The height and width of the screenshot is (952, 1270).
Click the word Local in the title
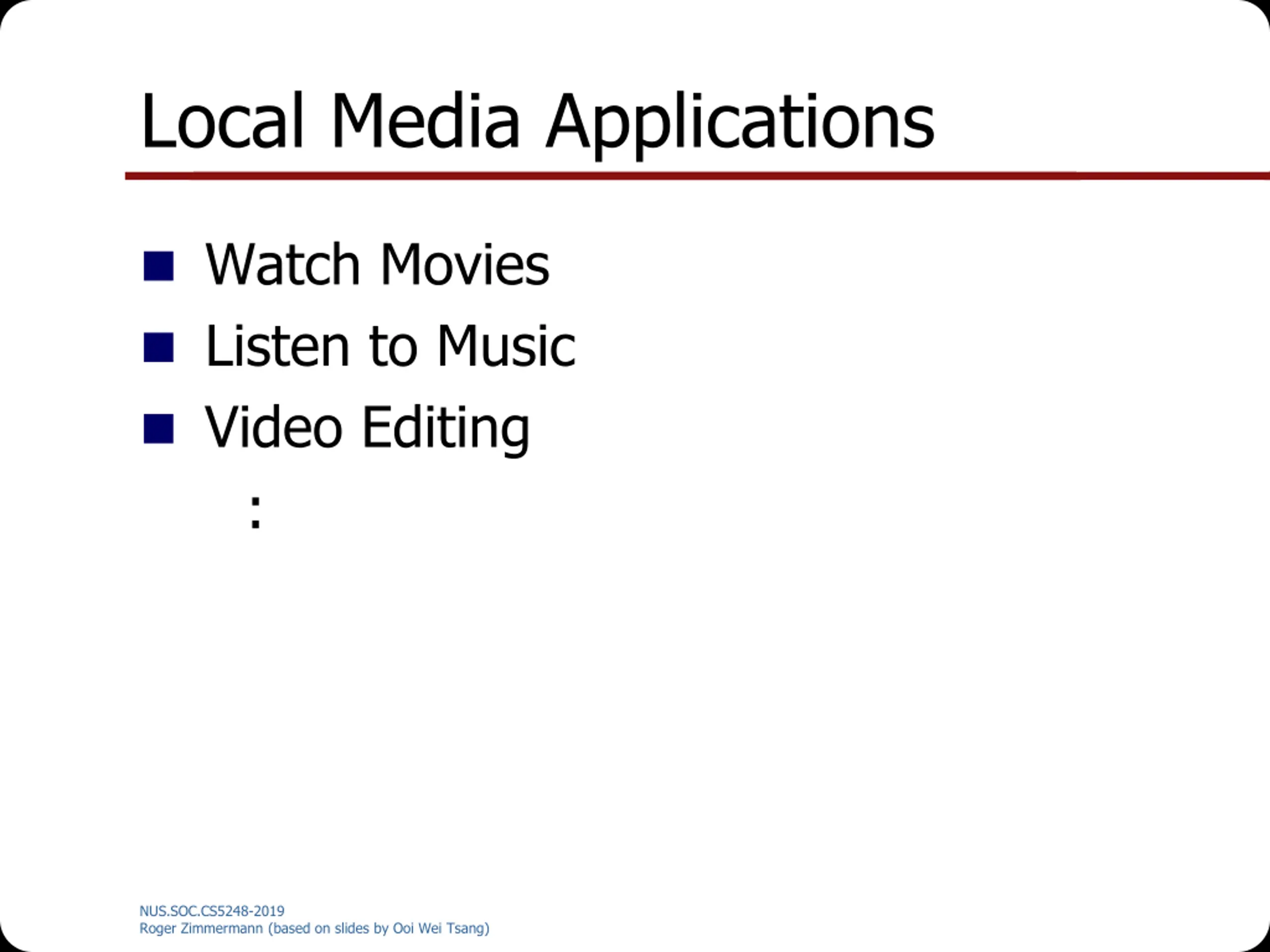tap(222, 121)
